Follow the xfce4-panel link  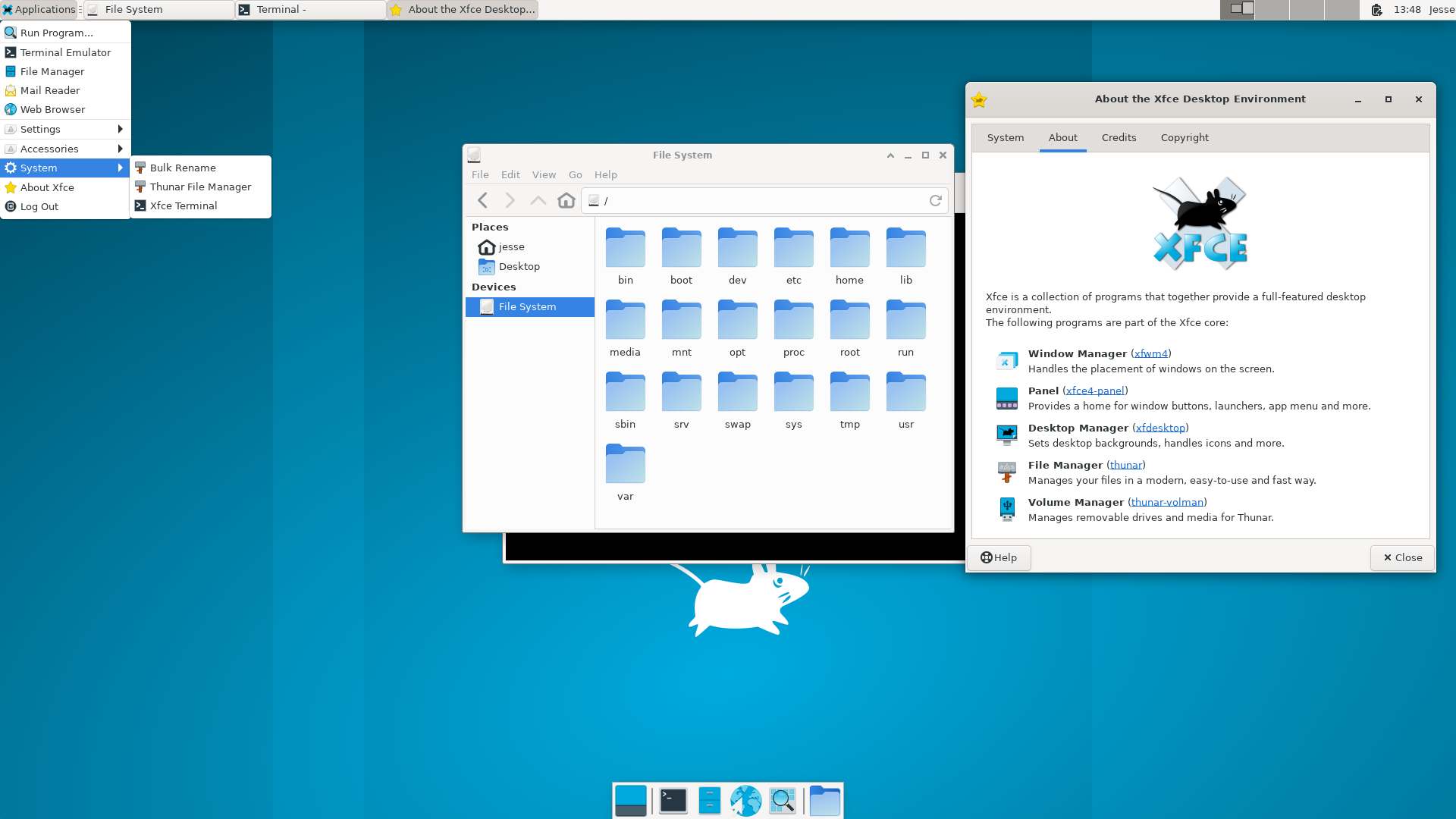[x=1095, y=391]
